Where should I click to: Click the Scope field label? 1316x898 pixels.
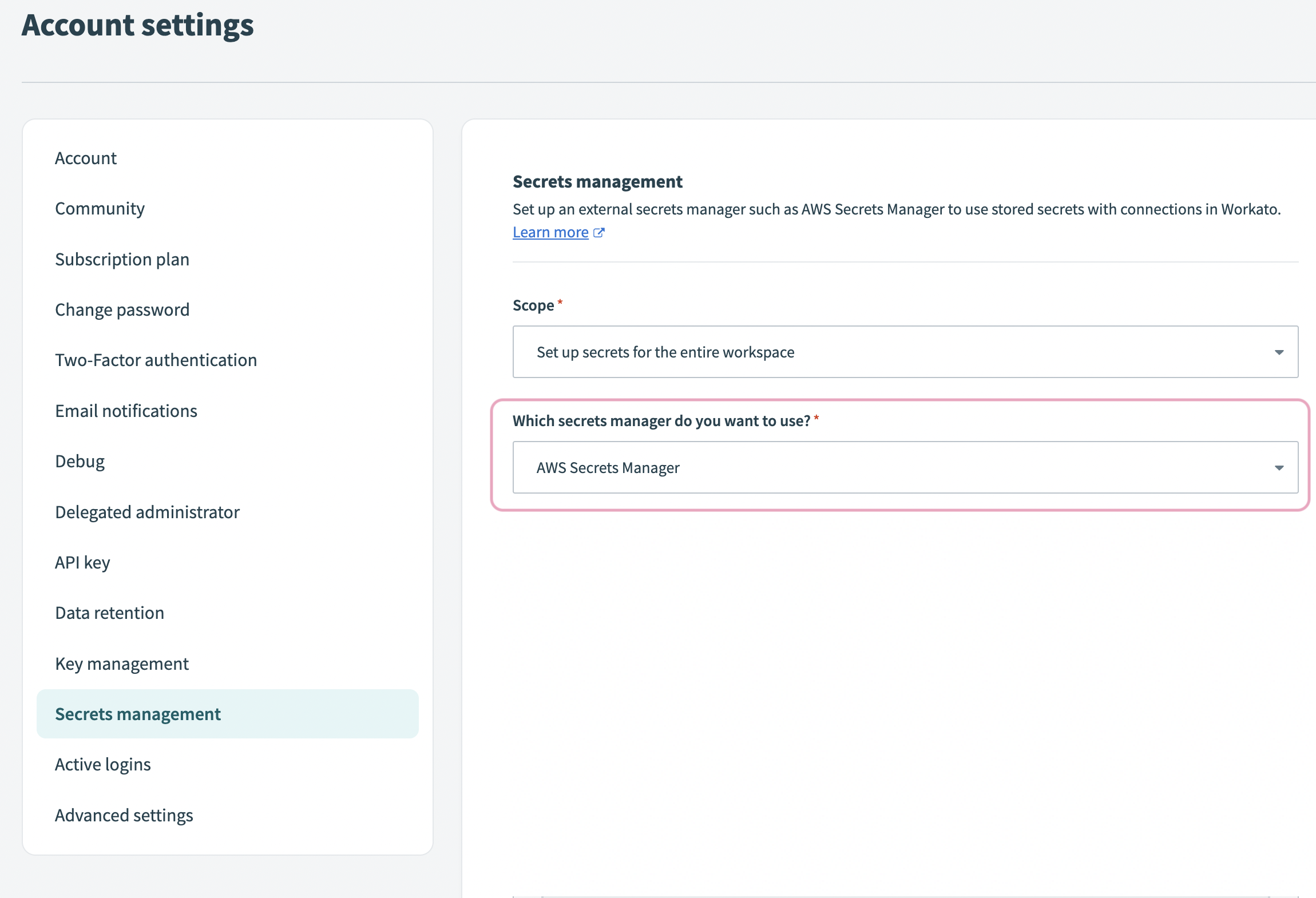533,305
